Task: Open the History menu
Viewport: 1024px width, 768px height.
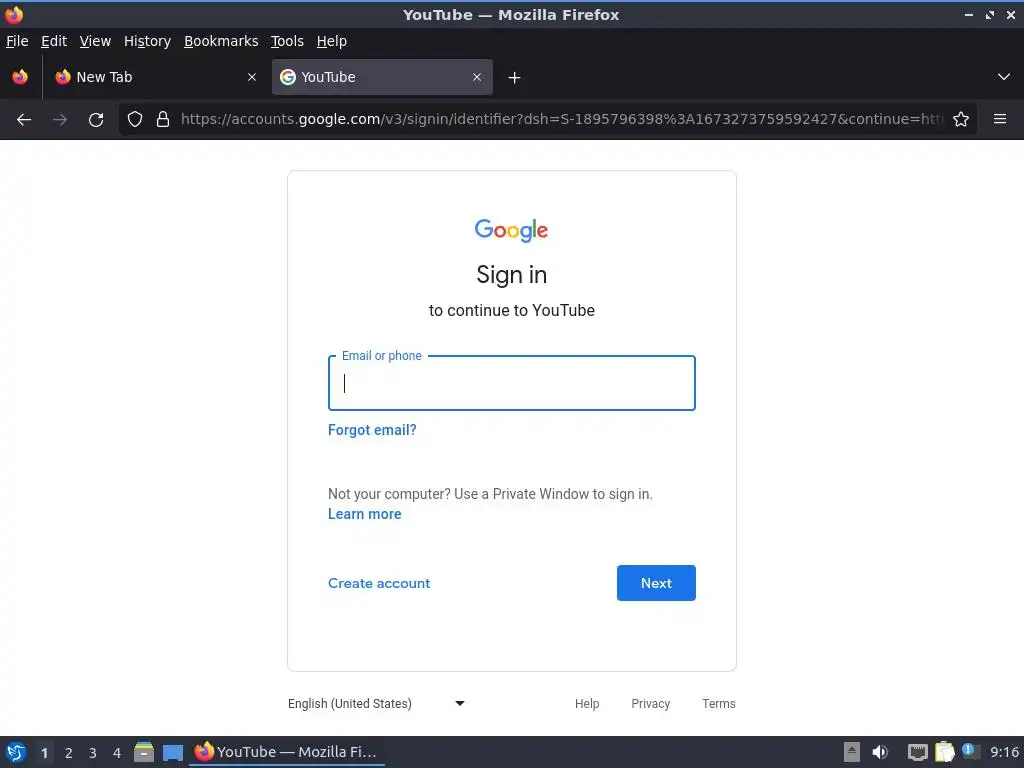Action: [148, 41]
